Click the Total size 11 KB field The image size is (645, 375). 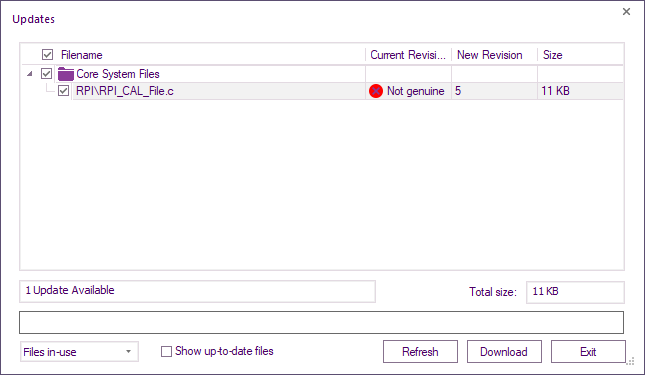575,292
